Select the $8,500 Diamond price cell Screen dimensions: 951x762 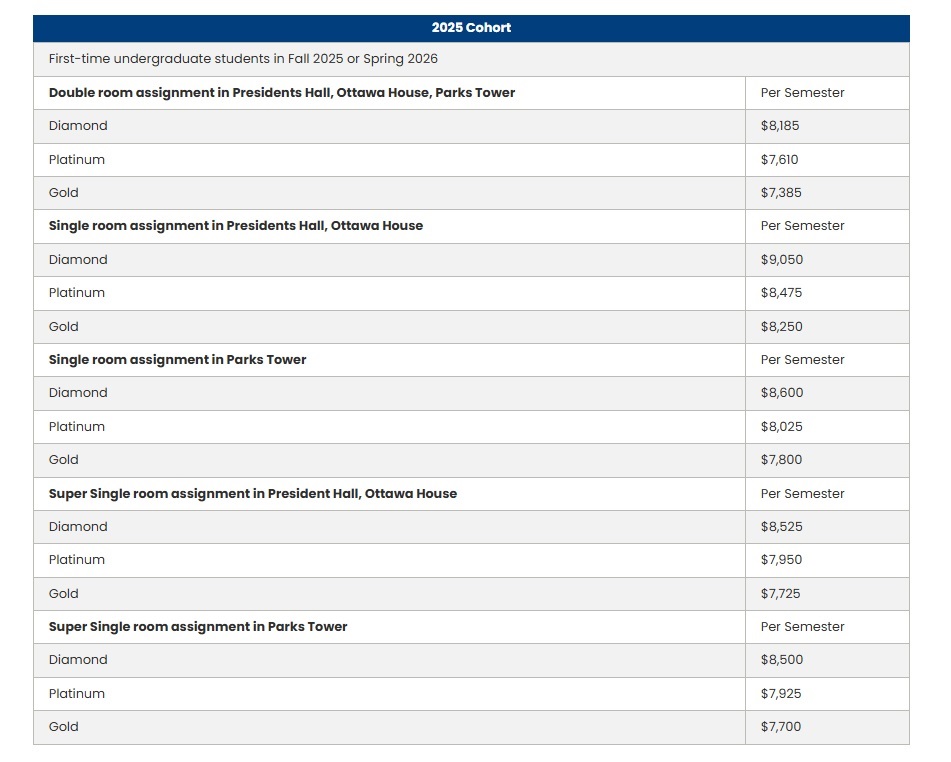(782, 660)
